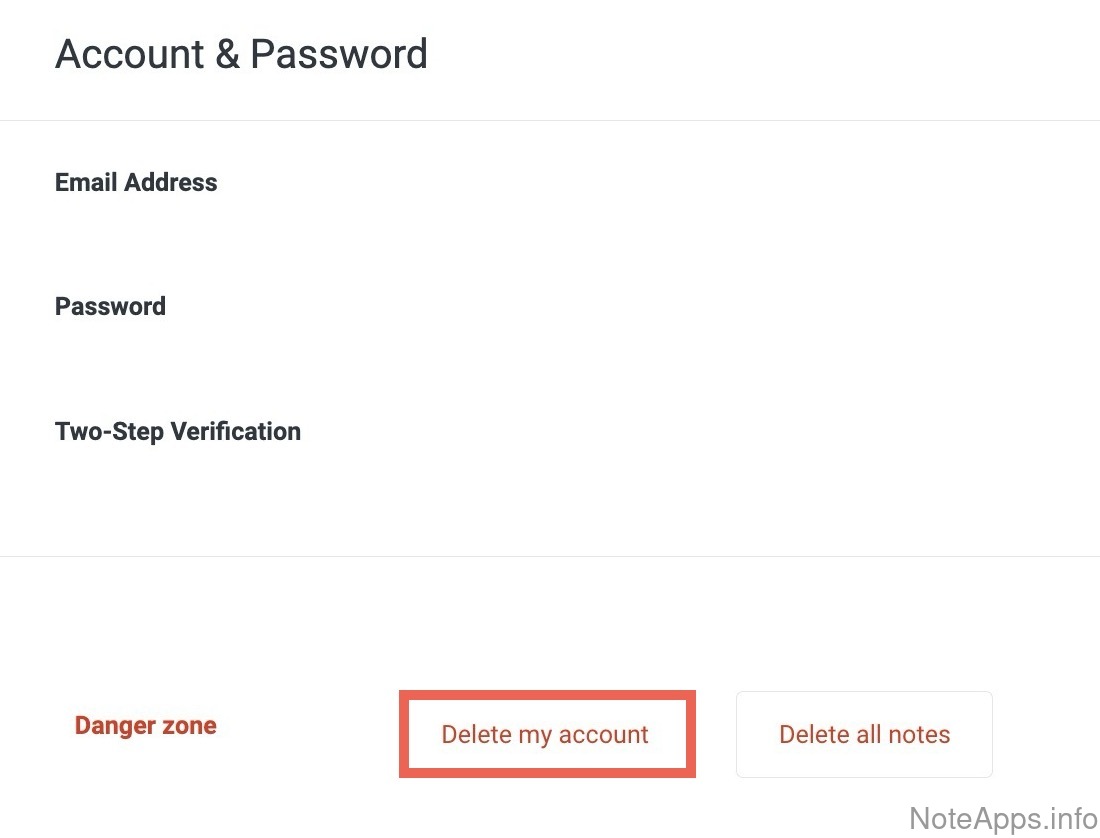Click the red "Danger zone" label
Screen dimensions: 1100x838
point(146,726)
